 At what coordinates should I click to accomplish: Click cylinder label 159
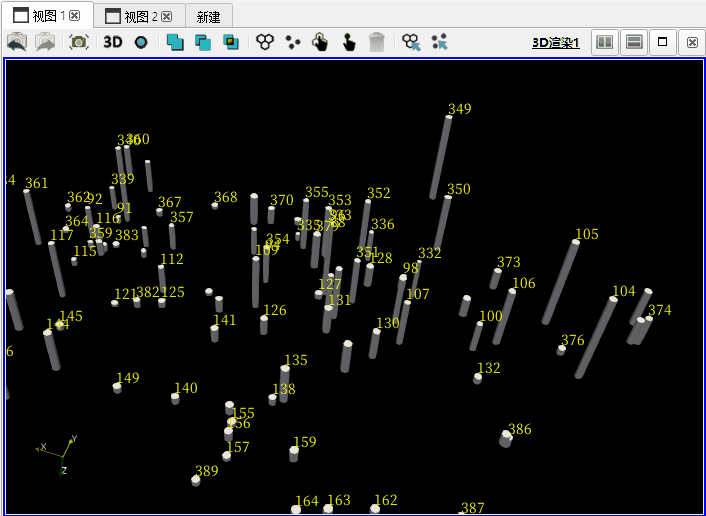pyautogui.click(x=305, y=442)
